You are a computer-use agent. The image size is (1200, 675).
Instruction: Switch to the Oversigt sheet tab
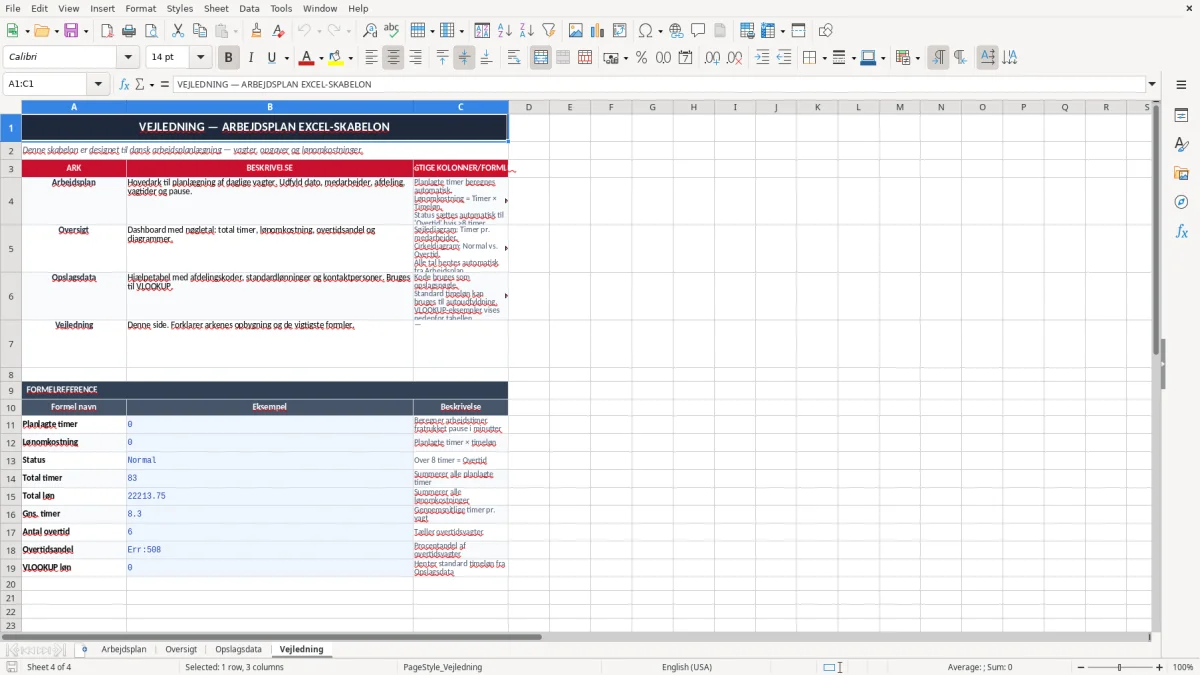point(181,649)
